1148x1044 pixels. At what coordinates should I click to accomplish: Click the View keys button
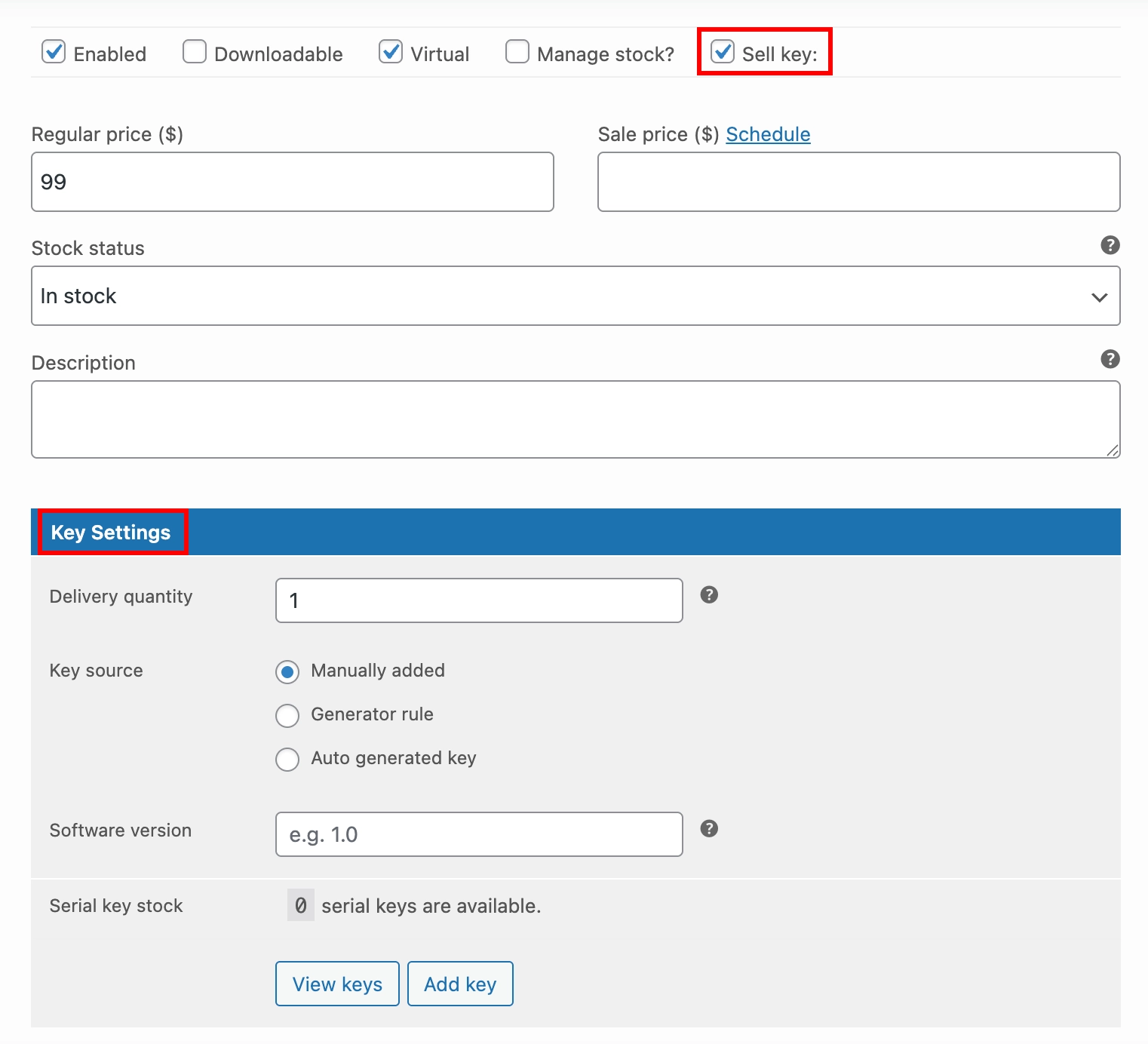point(337,984)
